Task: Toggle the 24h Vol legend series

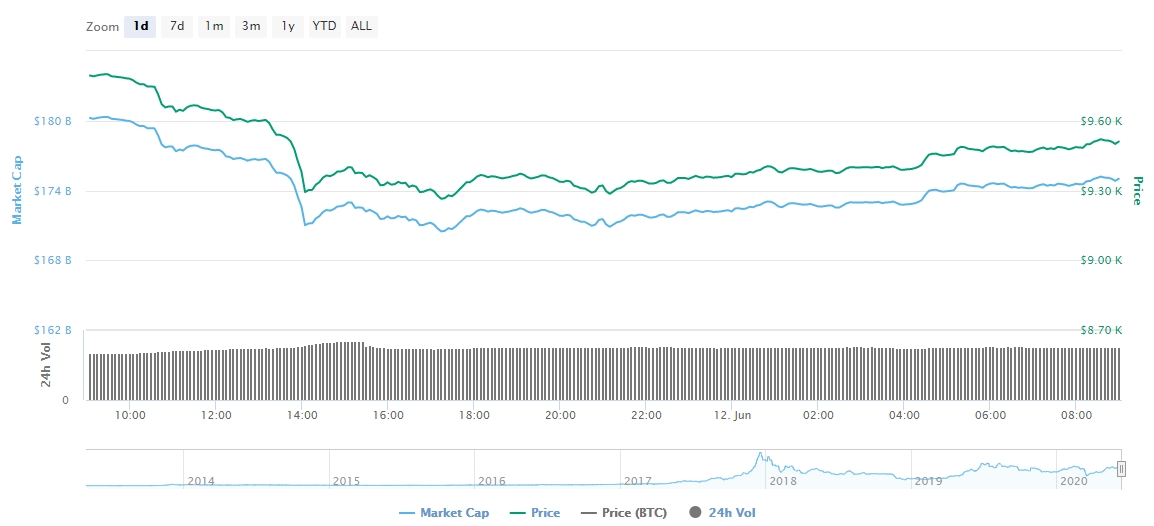Action: 722,513
